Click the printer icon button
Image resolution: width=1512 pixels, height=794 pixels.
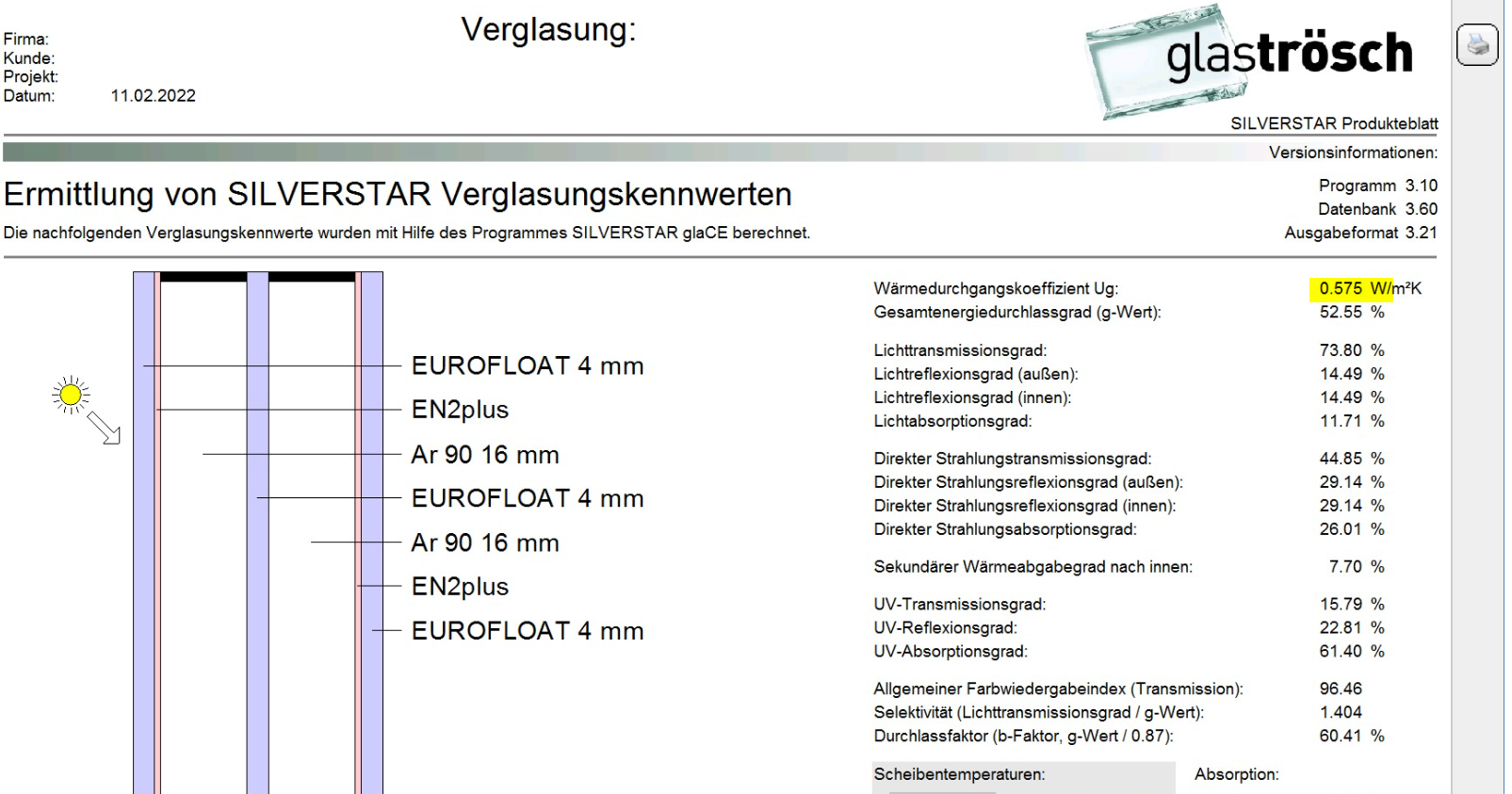point(1477,44)
